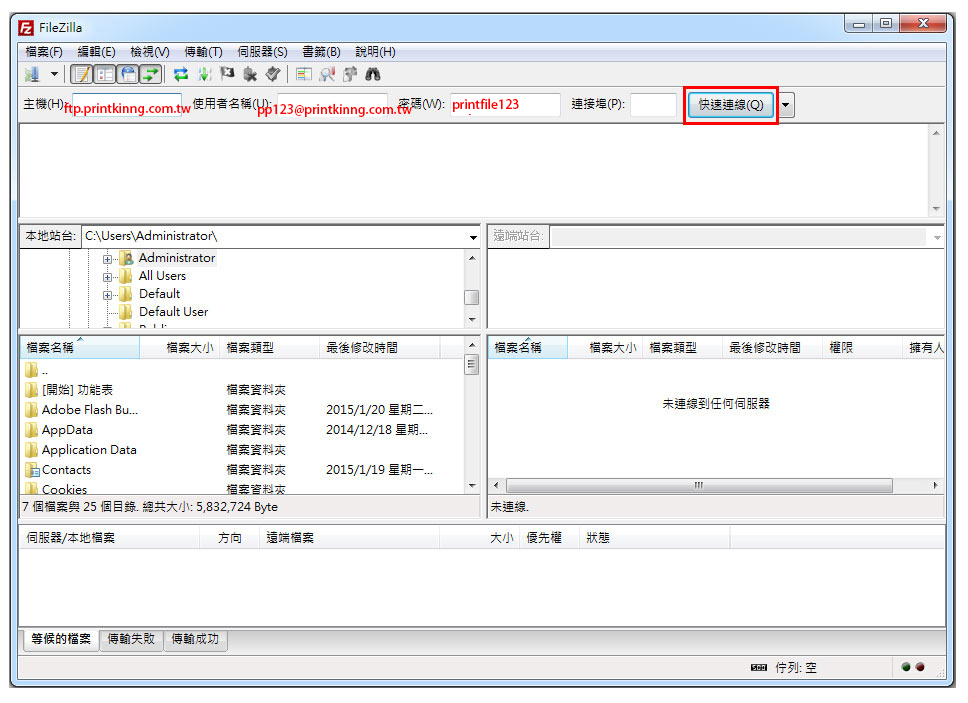Sort remote files by 檔案類型 column

(x=682, y=348)
